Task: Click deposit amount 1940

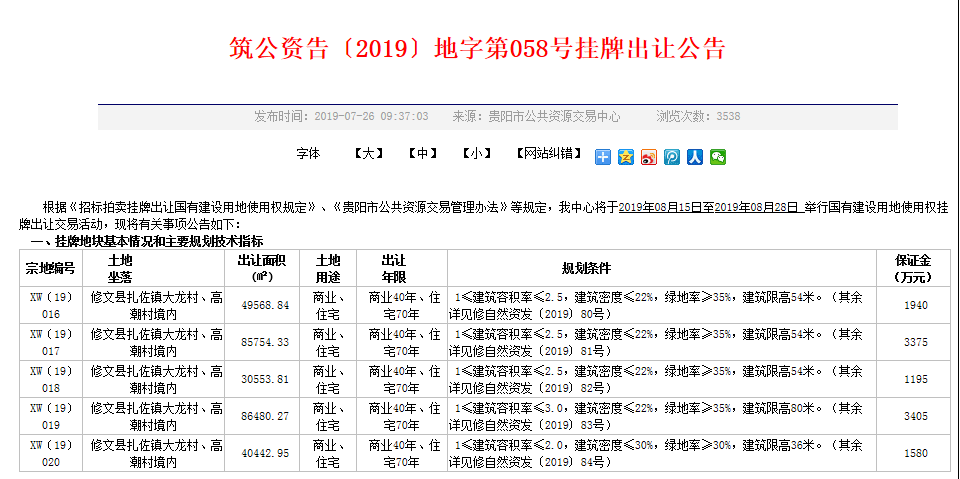Action: tap(916, 306)
